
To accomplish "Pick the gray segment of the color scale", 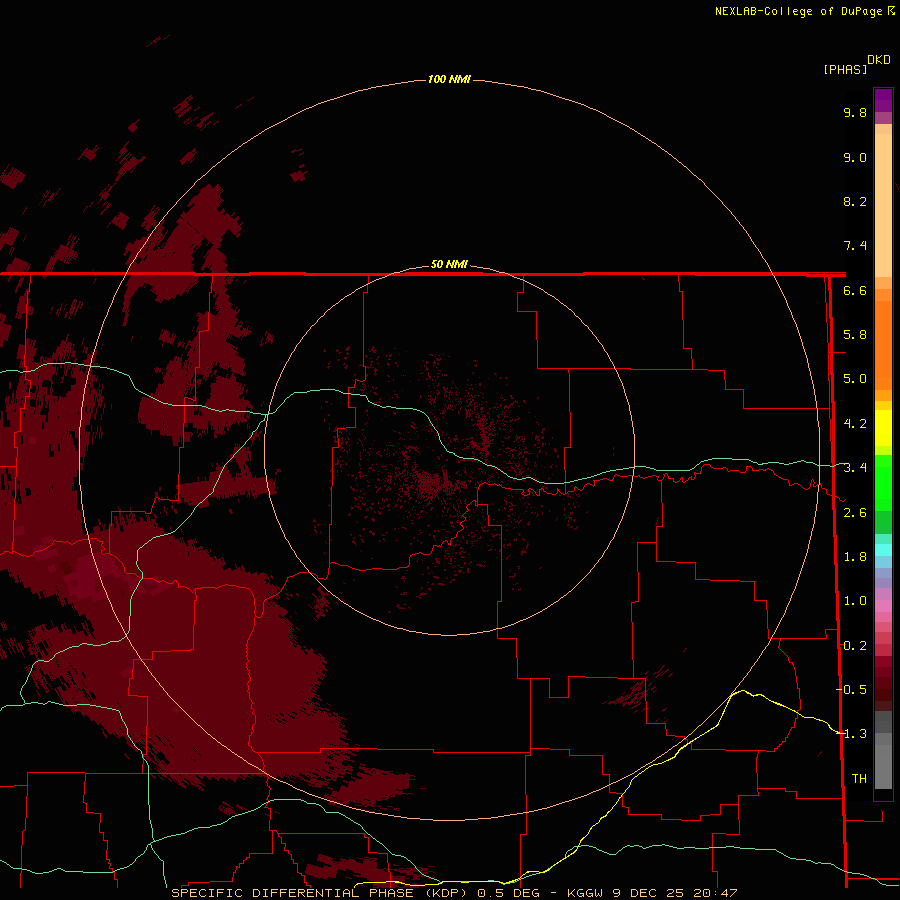I will coord(883,752).
